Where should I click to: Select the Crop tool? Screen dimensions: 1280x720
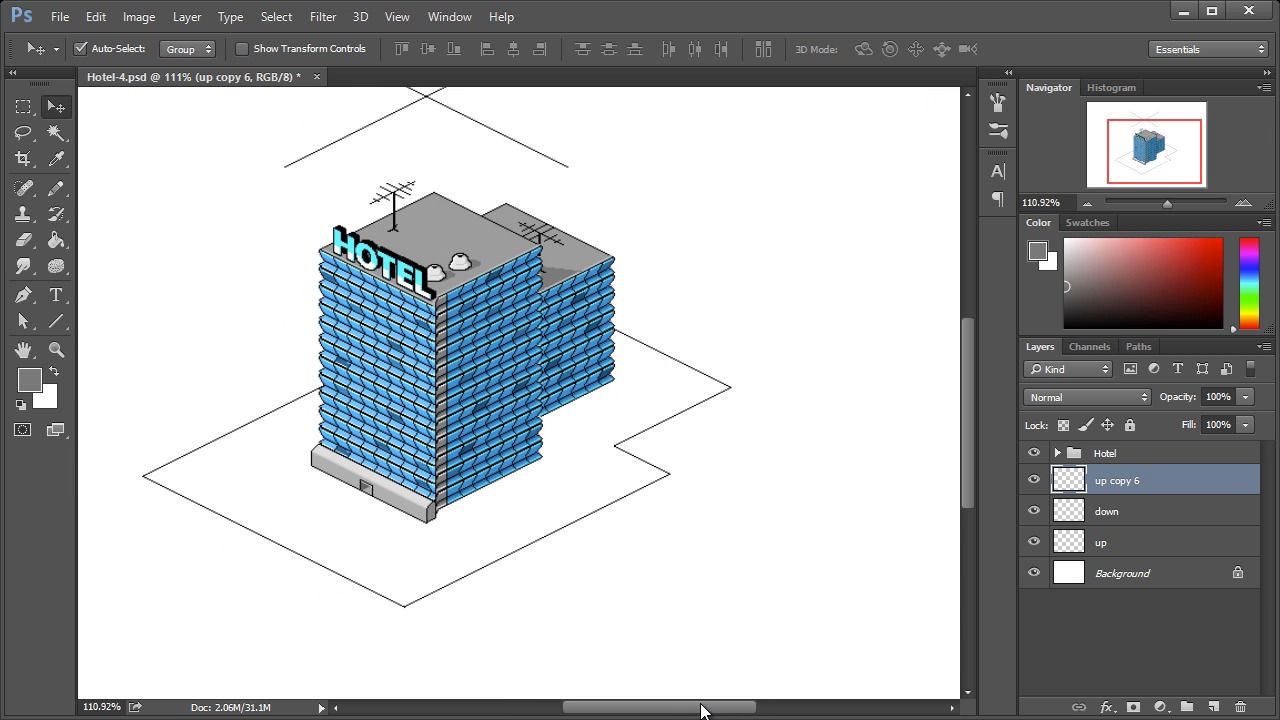[23, 159]
